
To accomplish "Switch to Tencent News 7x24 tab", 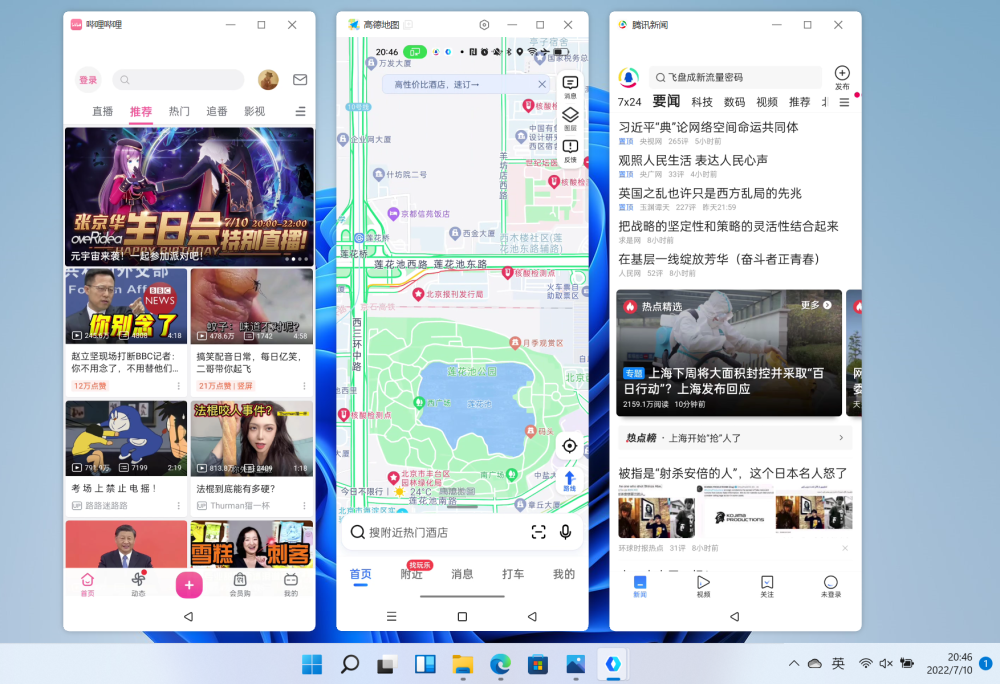I will point(629,102).
